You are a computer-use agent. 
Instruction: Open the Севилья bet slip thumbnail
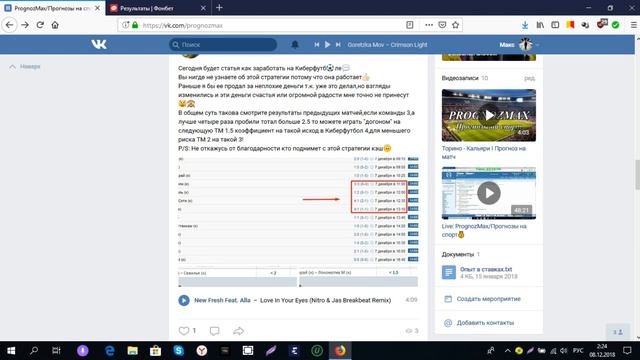pyautogui.click(x=237, y=277)
